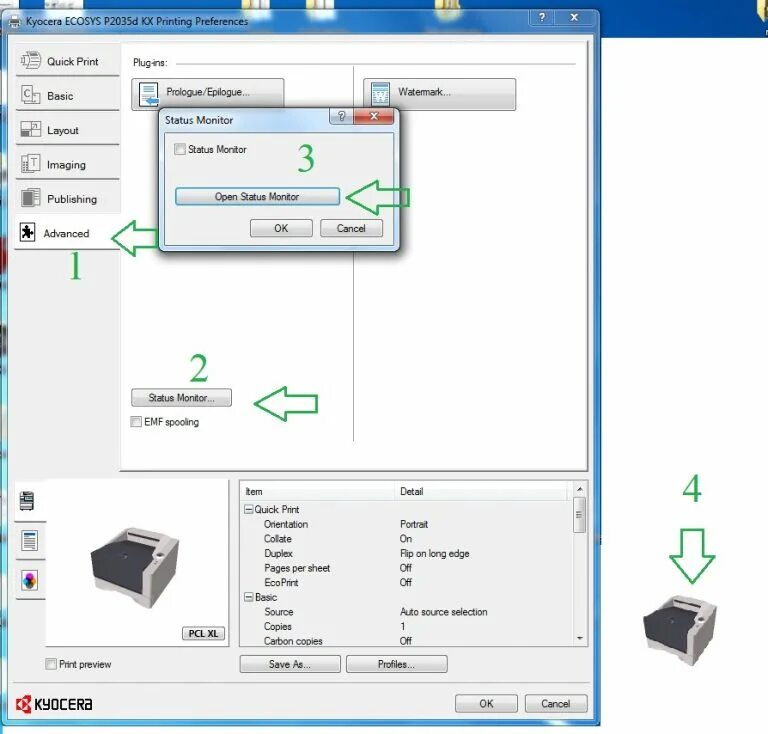Image resolution: width=768 pixels, height=734 pixels.
Task: Enable the Status Monitor checkbox
Action: coord(180,149)
